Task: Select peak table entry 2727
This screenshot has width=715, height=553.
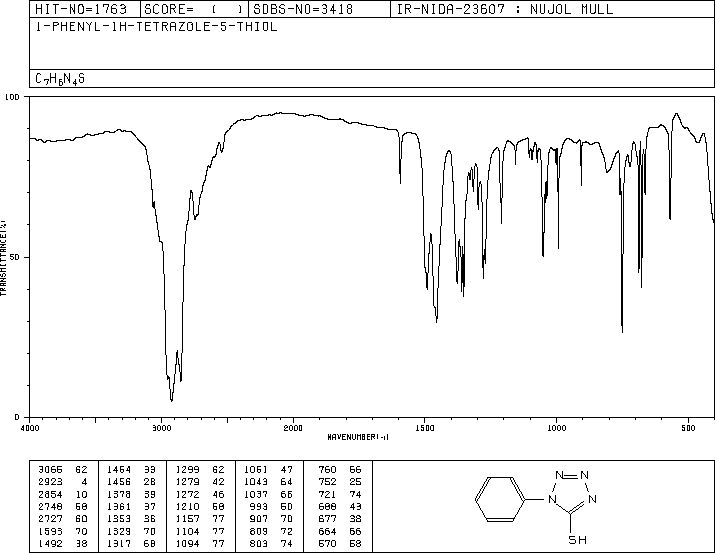Action: tap(50, 519)
